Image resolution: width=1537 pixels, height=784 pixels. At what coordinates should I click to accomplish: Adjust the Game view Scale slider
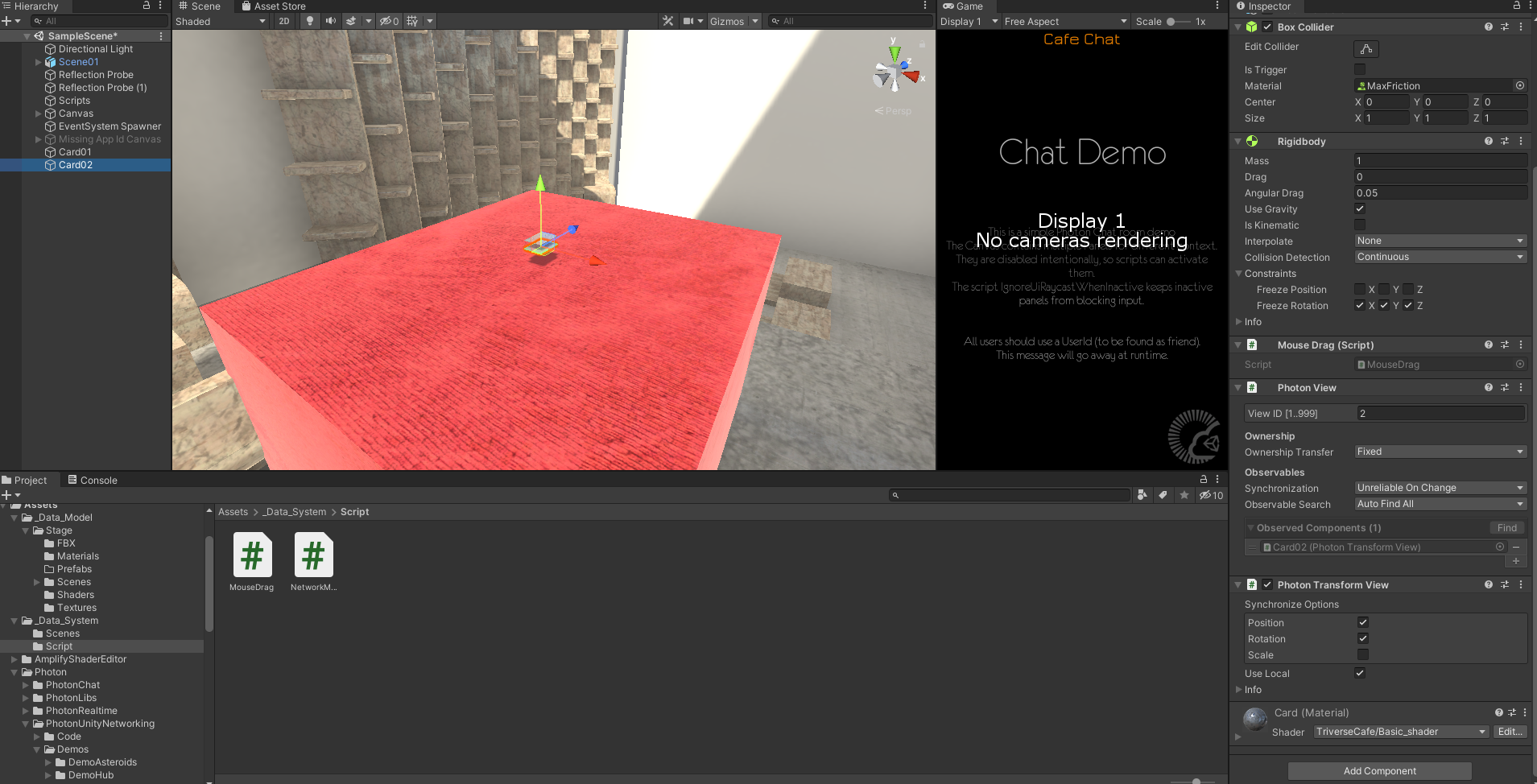[1171, 22]
